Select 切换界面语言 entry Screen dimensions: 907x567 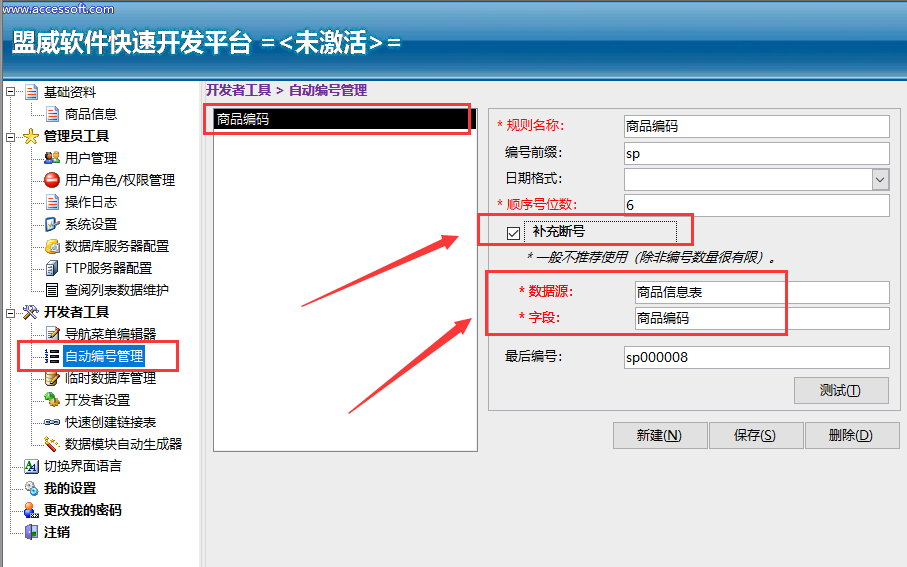tap(83, 466)
